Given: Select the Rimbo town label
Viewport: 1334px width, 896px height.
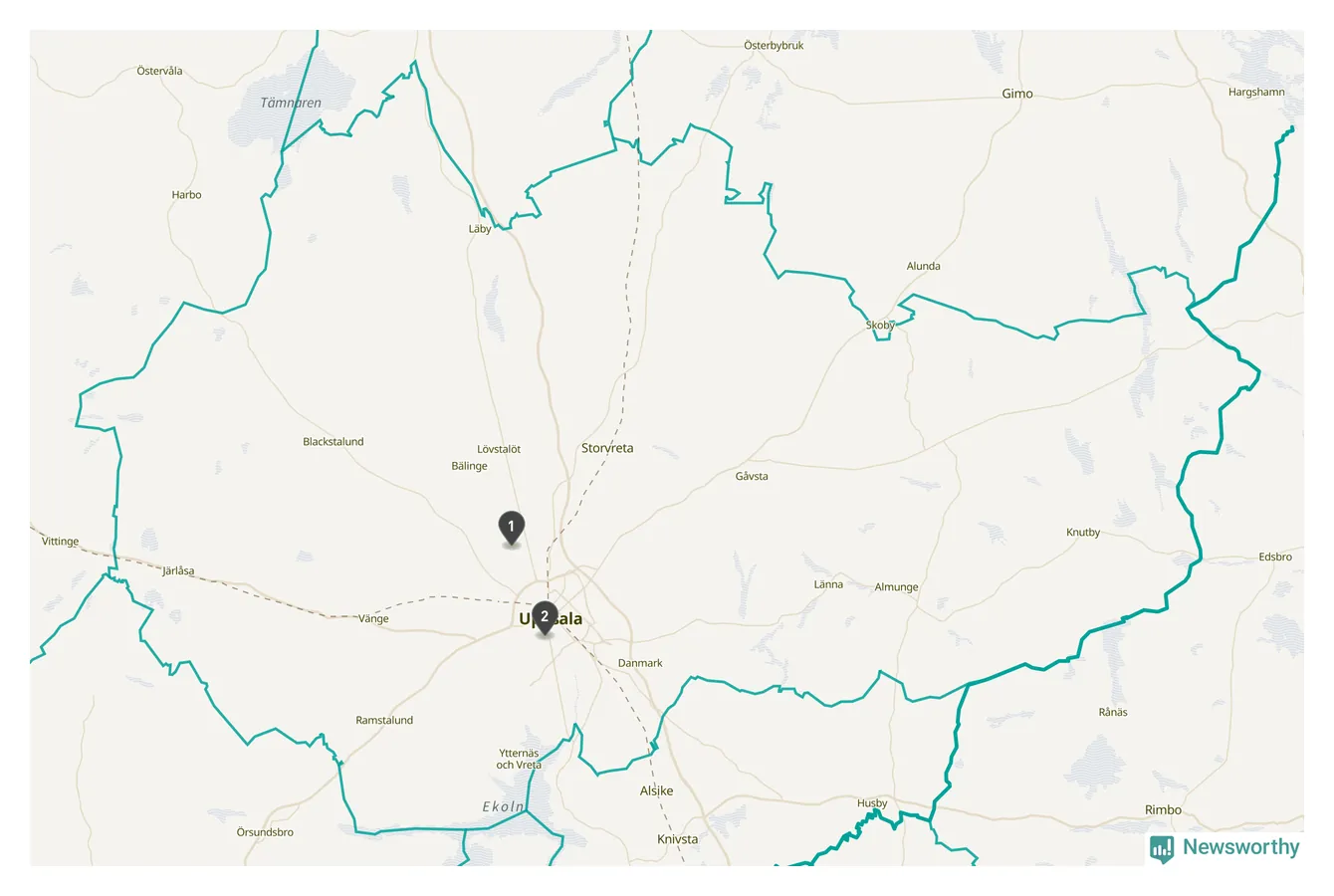Looking at the screenshot, I should coord(1163,809).
